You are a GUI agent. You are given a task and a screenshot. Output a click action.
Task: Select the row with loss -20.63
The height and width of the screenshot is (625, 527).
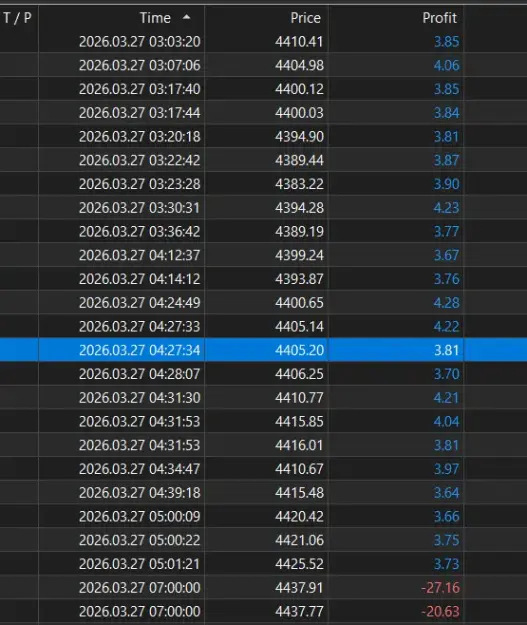(264, 611)
